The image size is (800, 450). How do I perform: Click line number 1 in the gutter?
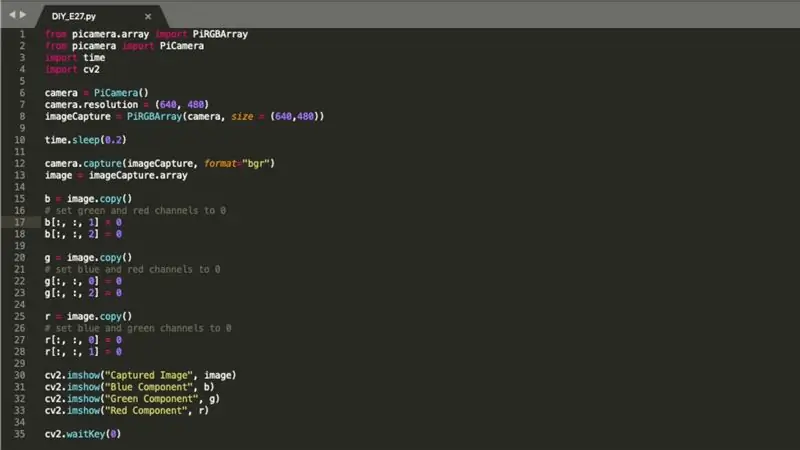(22, 34)
